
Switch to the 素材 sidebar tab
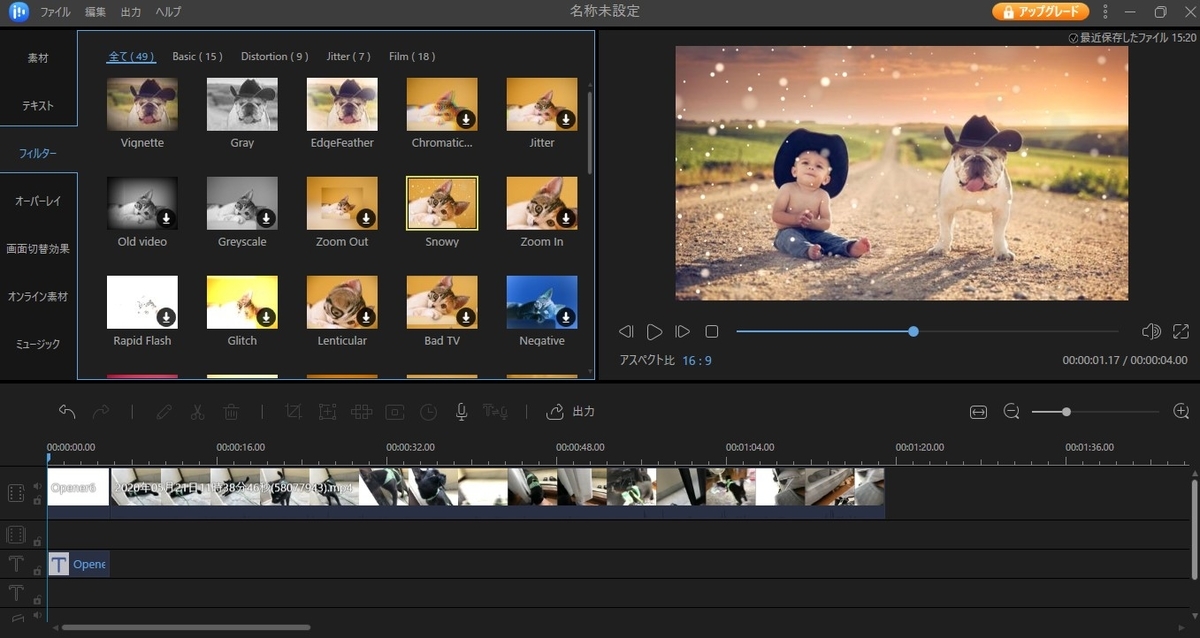point(38,59)
